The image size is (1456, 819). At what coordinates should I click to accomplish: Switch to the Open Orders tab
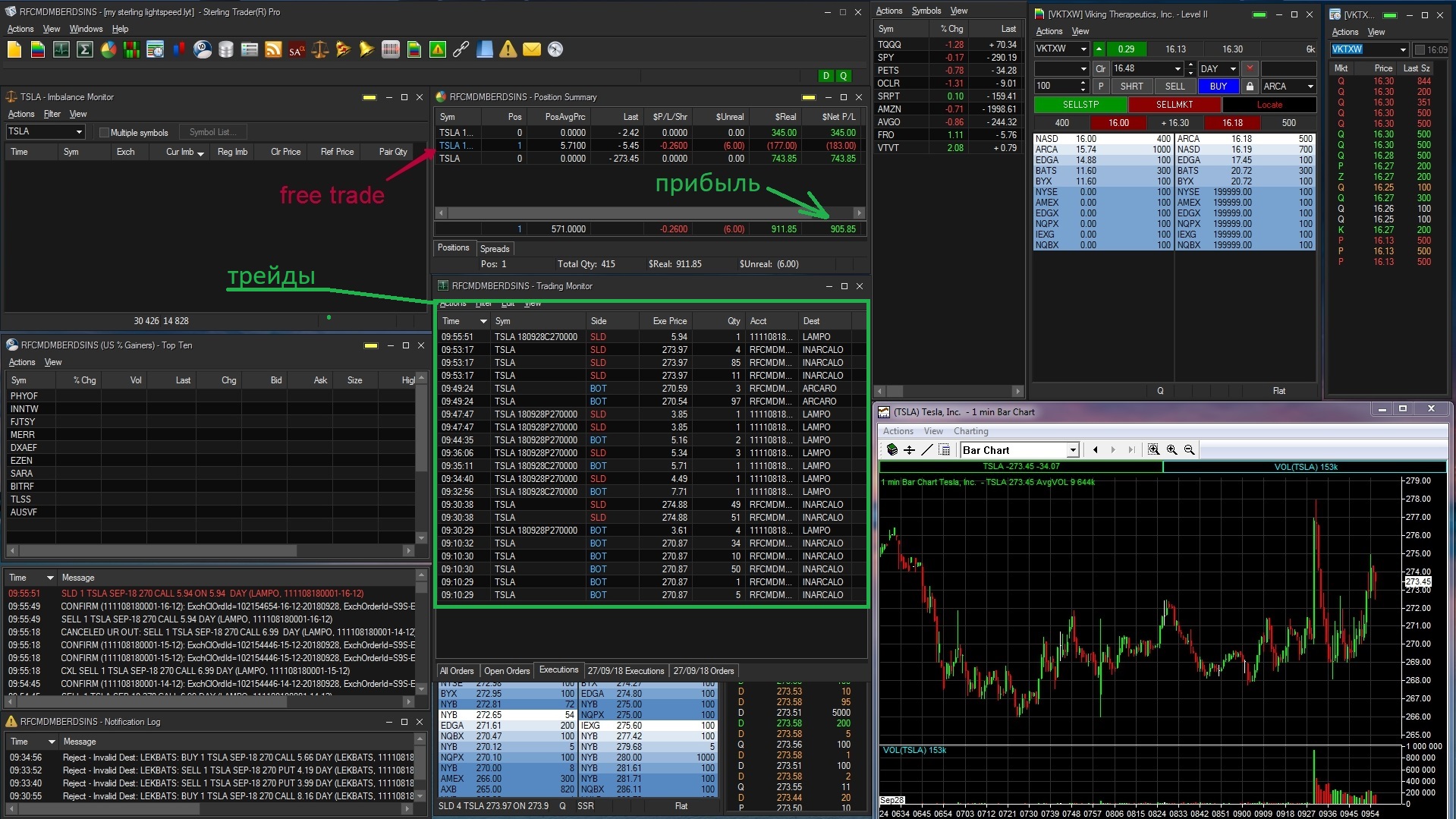pos(506,671)
